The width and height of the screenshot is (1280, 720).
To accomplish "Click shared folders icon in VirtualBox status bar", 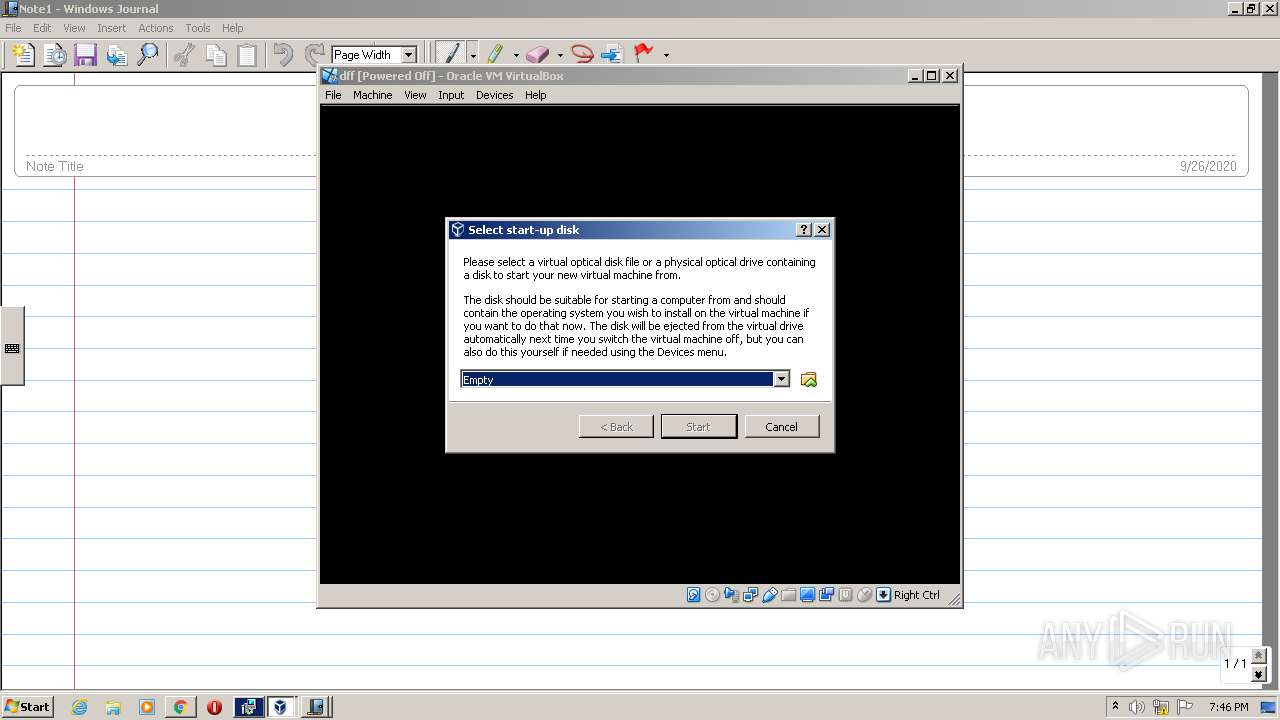I will click(x=788, y=595).
